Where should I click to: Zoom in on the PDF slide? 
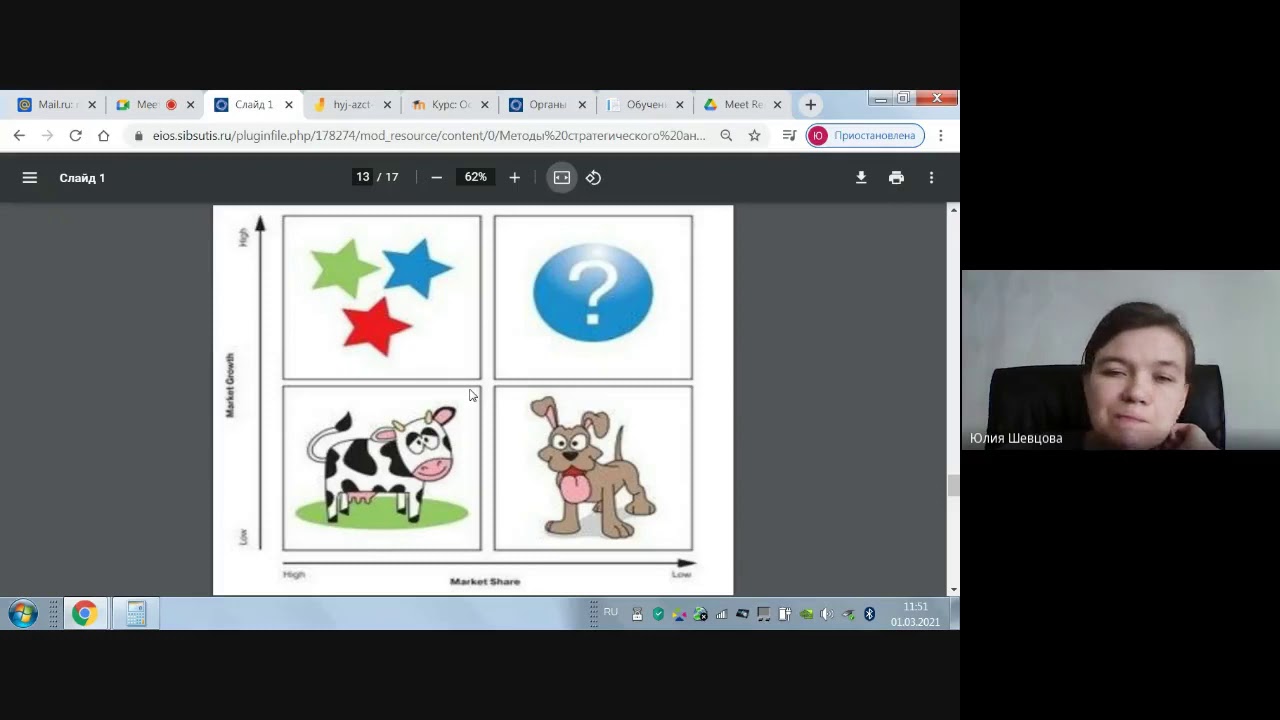coord(514,177)
